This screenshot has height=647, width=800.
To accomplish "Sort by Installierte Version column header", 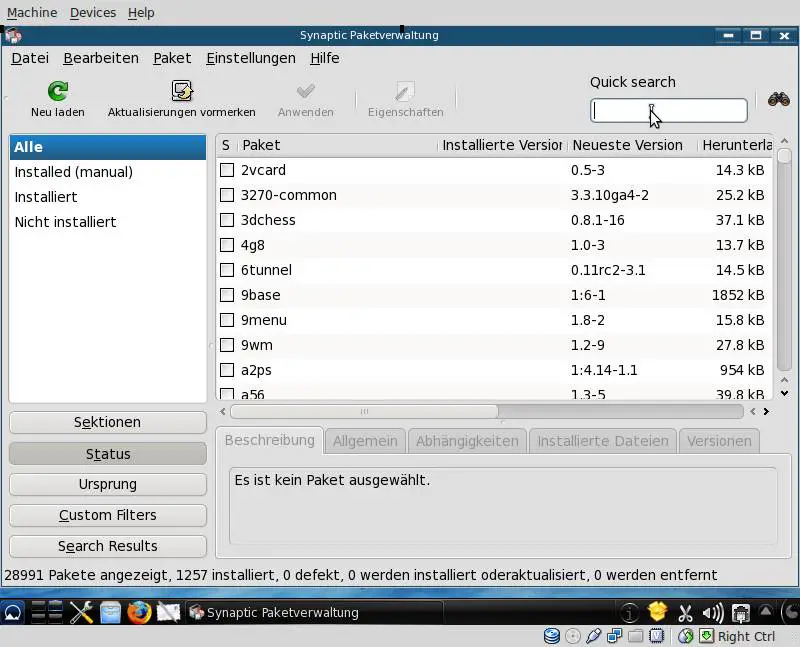I will 502,145.
